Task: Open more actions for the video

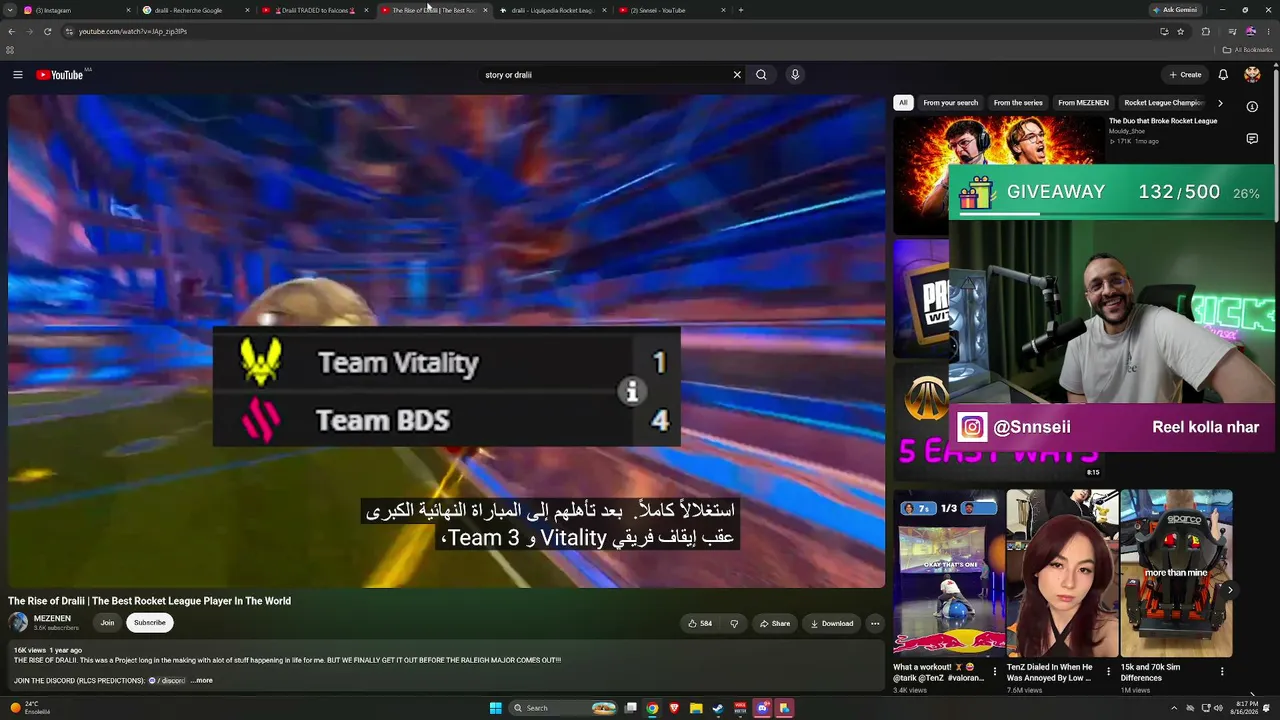Action: click(875, 623)
